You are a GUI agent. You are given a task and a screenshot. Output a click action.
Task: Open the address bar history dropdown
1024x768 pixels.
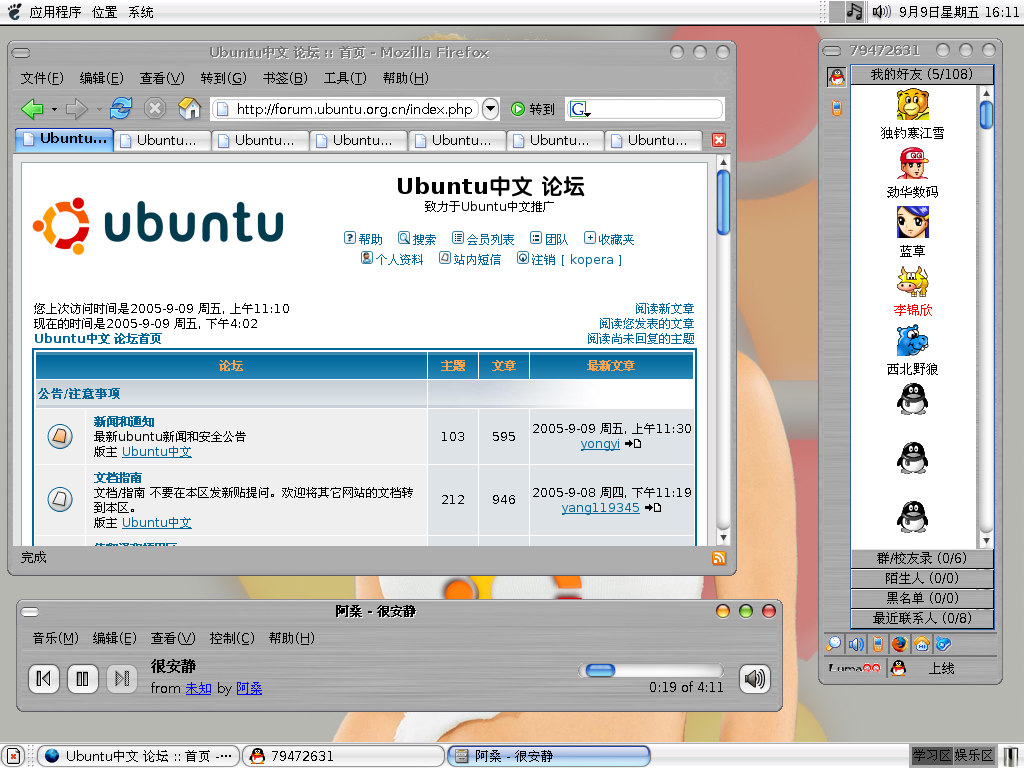point(490,109)
